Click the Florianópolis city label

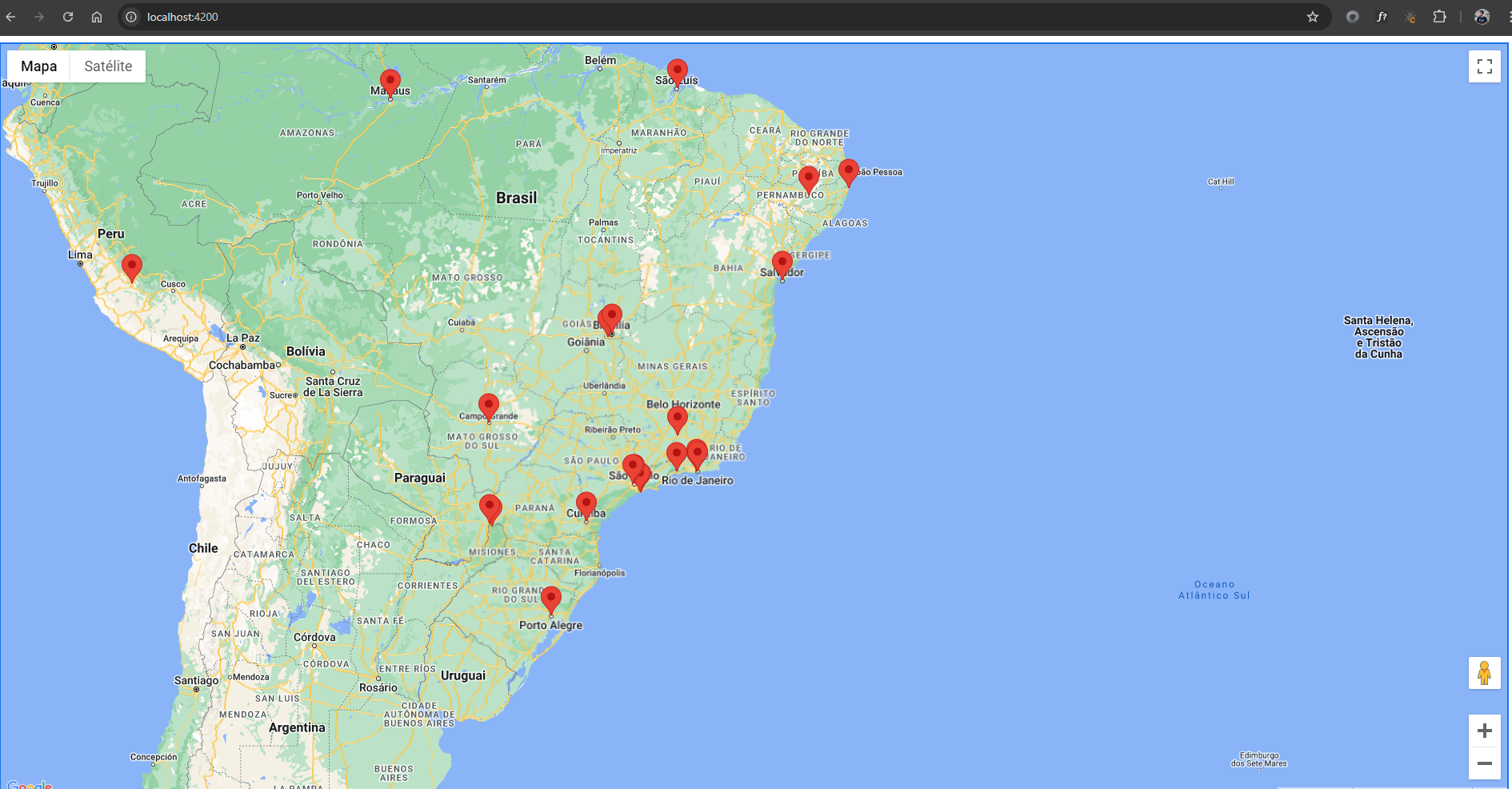click(600, 573)
